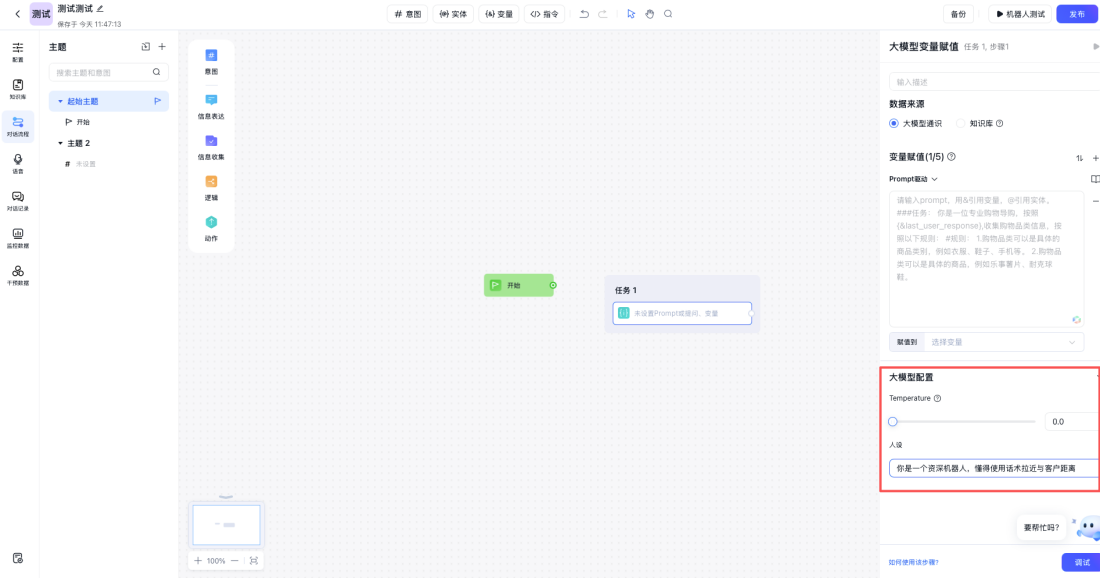
Task: Select the 信息收集 node in the component palette
Action: 211,146
